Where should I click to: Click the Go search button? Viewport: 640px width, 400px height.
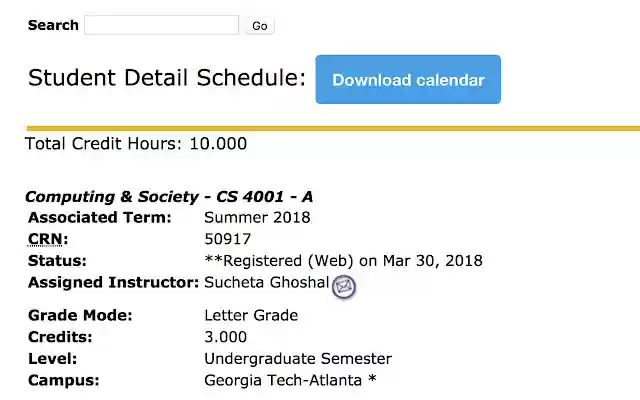[260, 26]
